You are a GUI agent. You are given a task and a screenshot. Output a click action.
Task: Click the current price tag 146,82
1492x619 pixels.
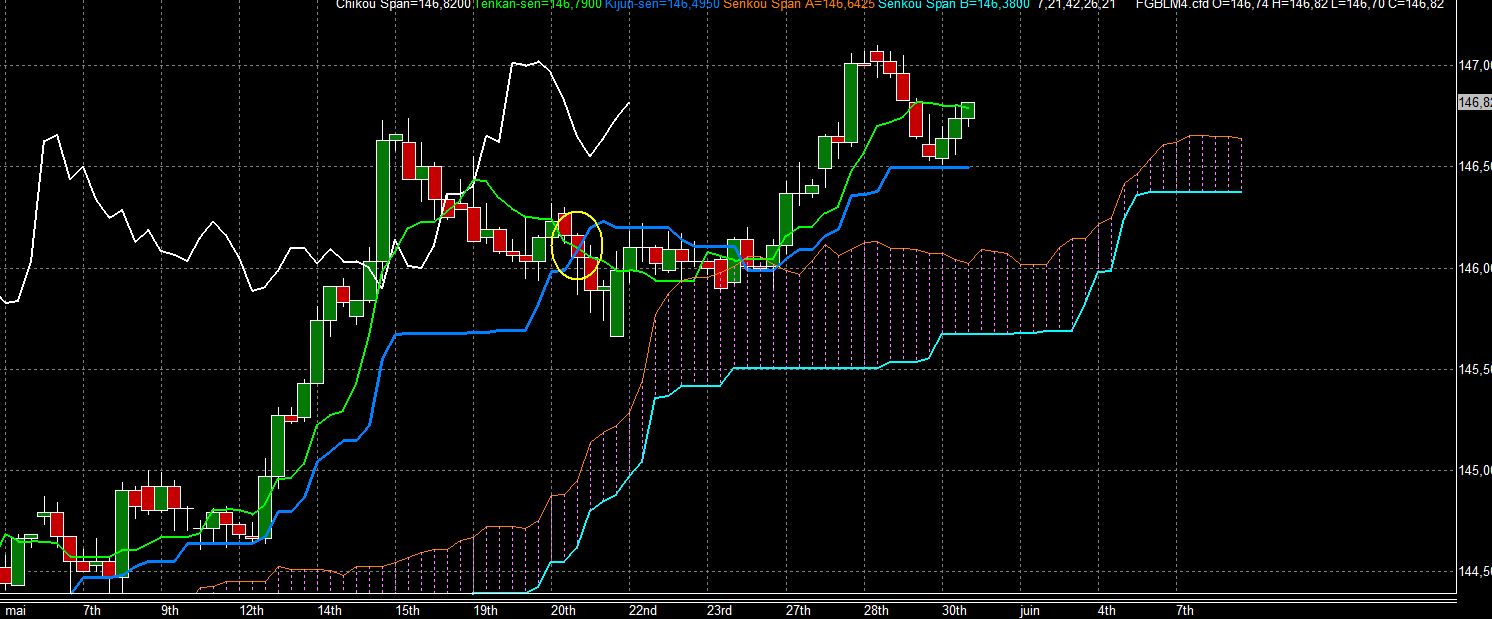(1475, 103)
